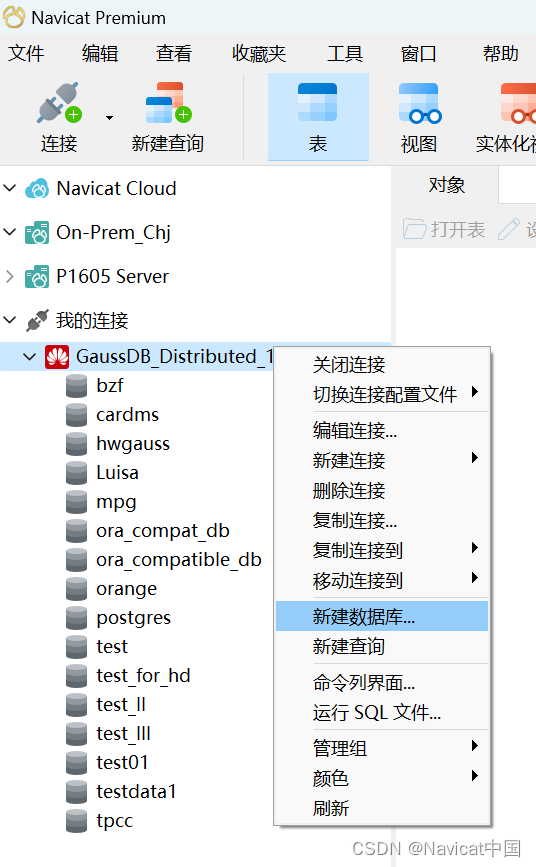
Task: Click the tpcc database icon
Action: click(x=76, y=821)
